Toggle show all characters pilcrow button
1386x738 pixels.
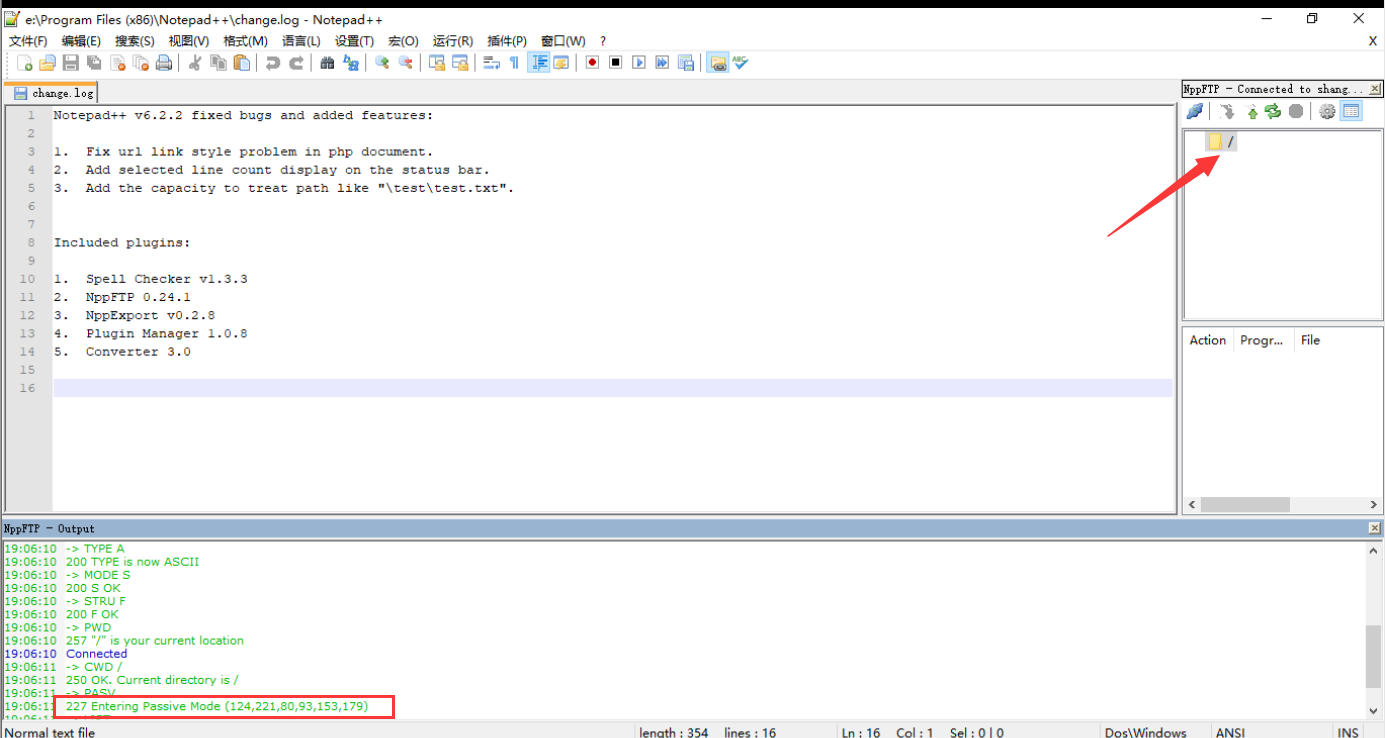coord(514,63)
